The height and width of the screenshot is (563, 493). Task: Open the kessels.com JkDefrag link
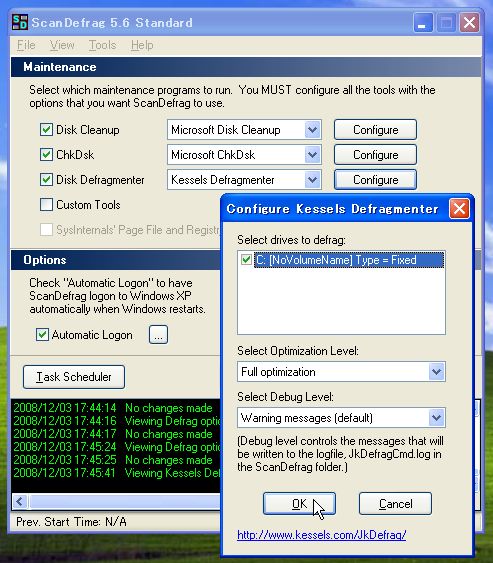pos(321,535)
